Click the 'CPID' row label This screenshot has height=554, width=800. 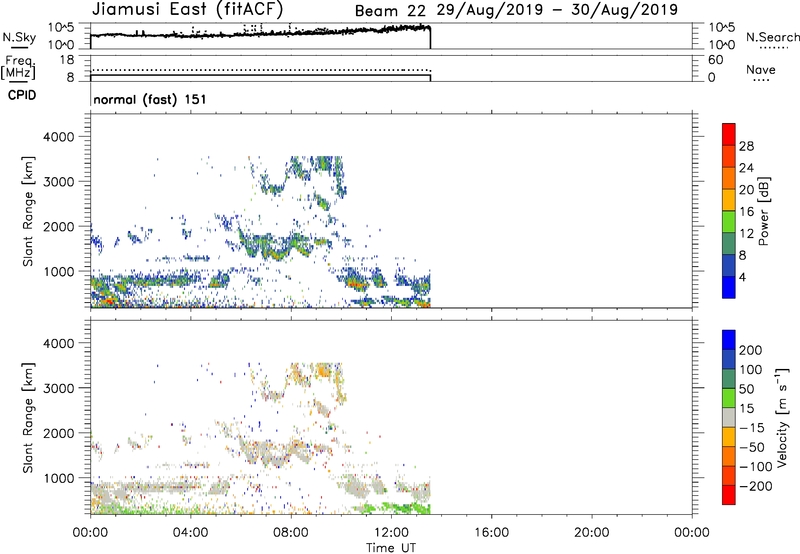pos(22,95)
